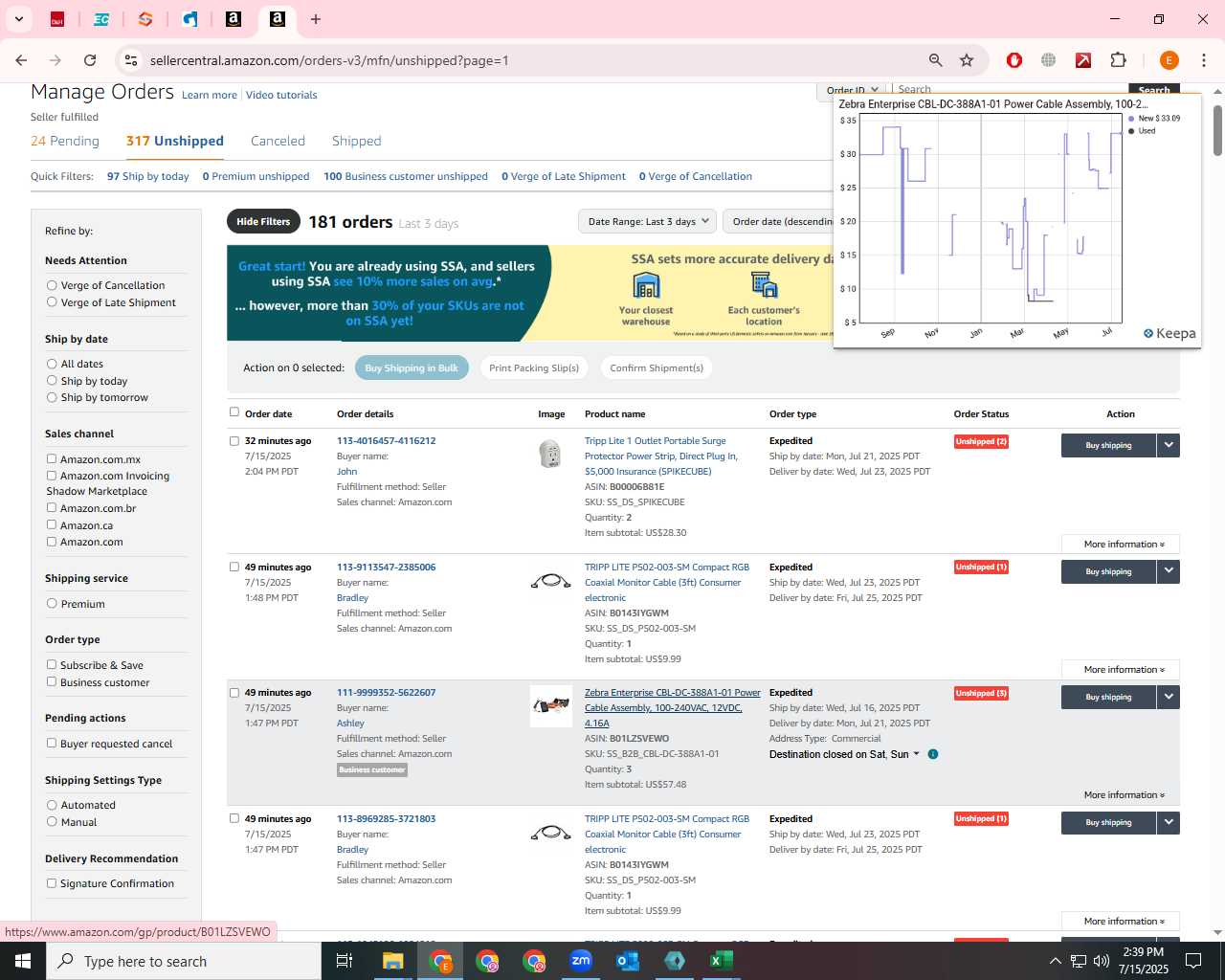Click Buy Shipping in Bulk button

pos(412,367)
